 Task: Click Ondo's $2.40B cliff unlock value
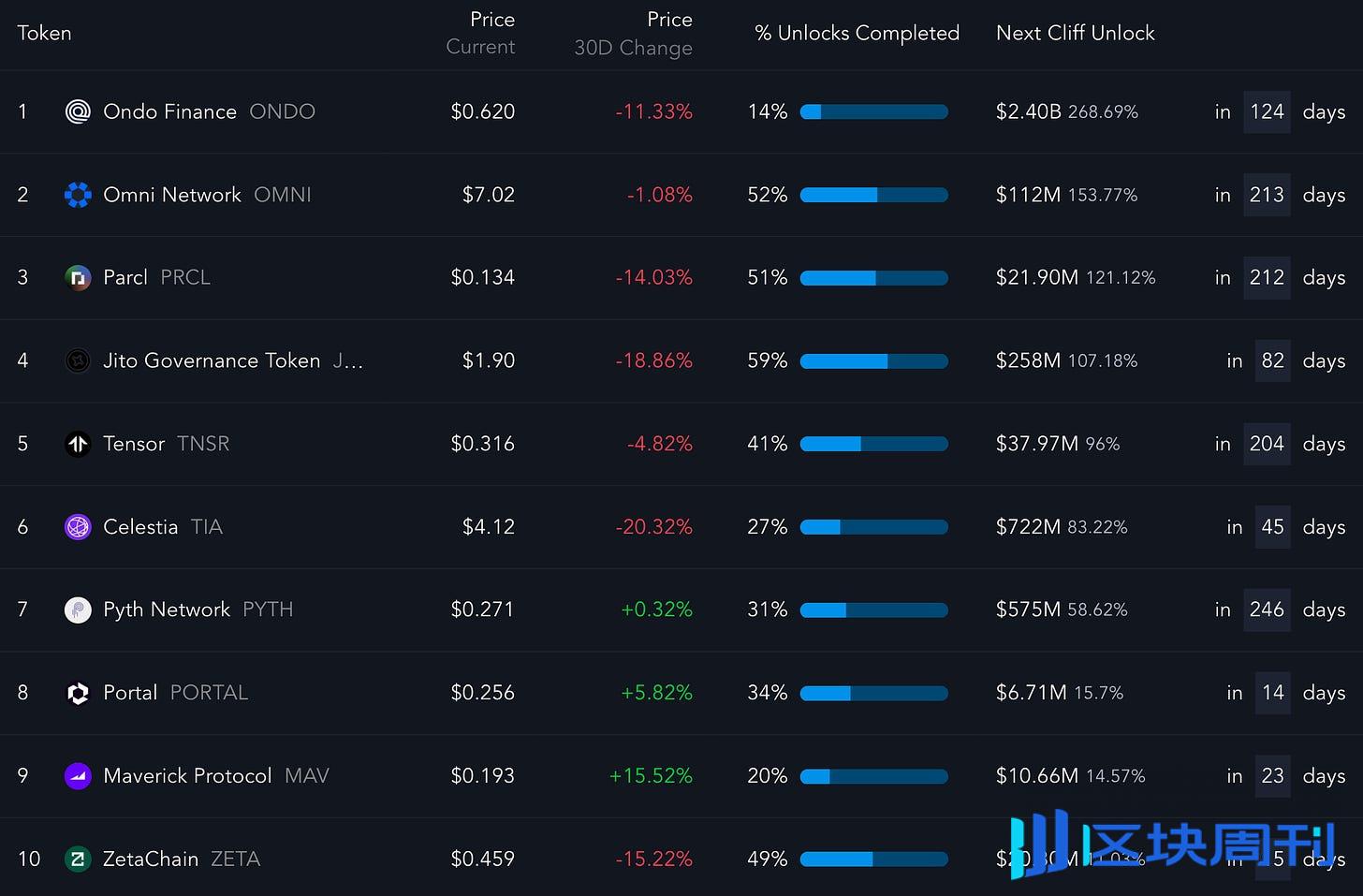point(1029,111)
